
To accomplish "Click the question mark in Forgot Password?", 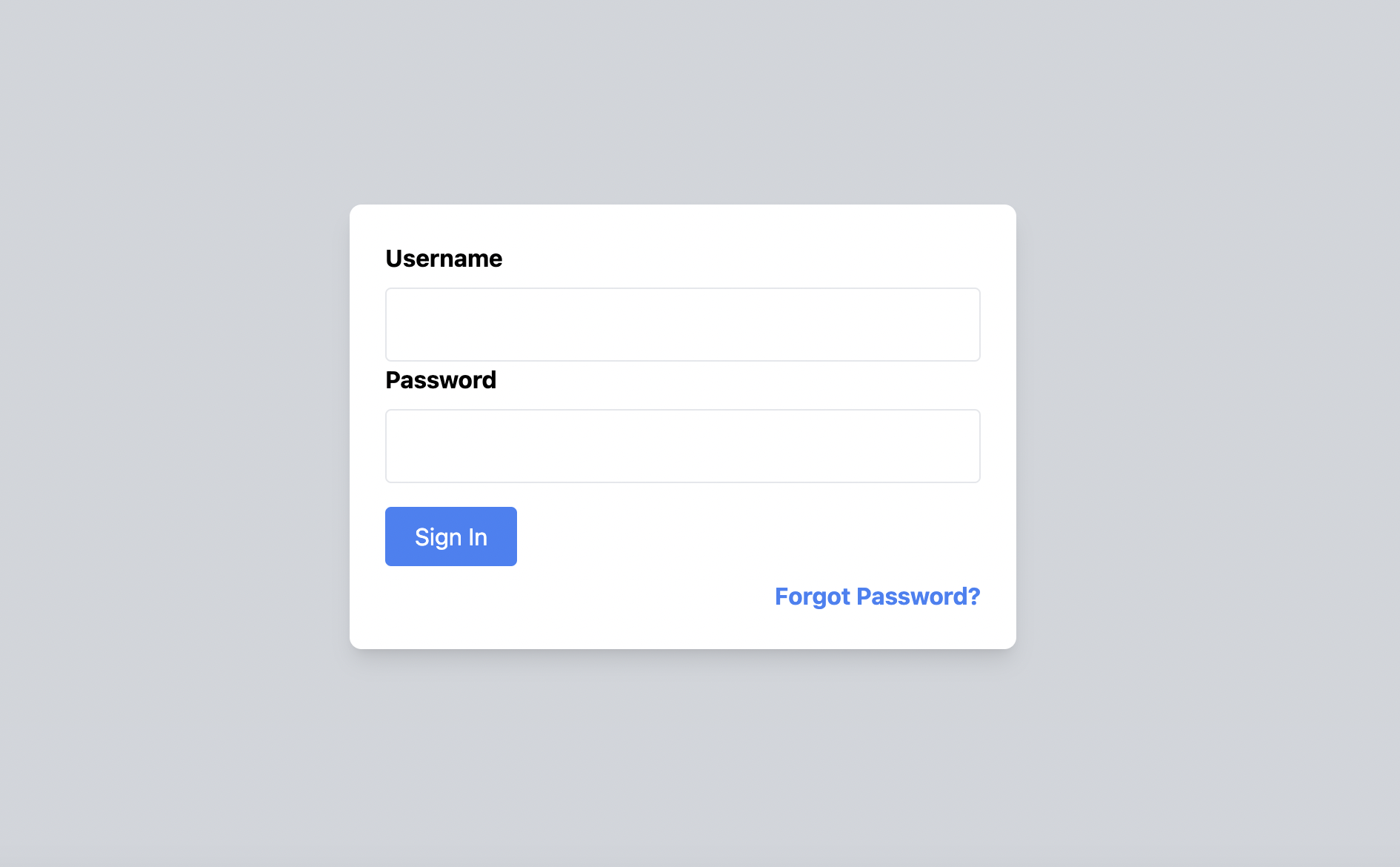I will (x=975, y=596).
